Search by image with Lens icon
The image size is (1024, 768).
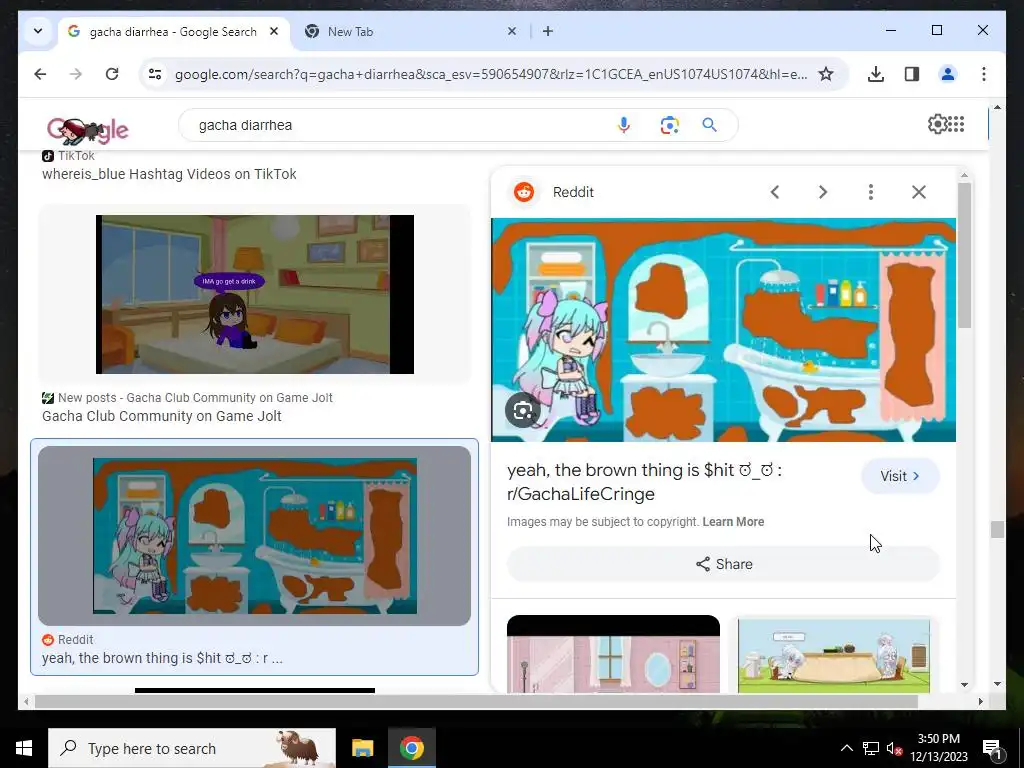coord(669,125)
